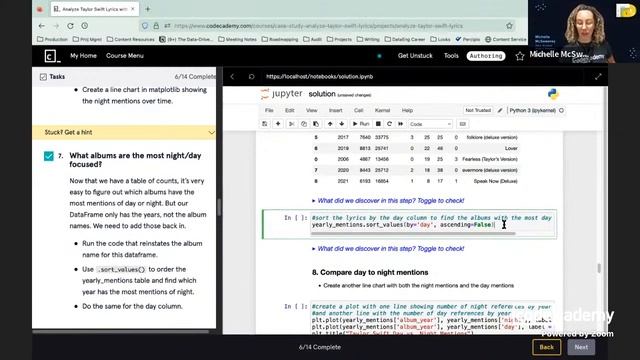
Task: Click the Back button
Action: coord(547,347)
